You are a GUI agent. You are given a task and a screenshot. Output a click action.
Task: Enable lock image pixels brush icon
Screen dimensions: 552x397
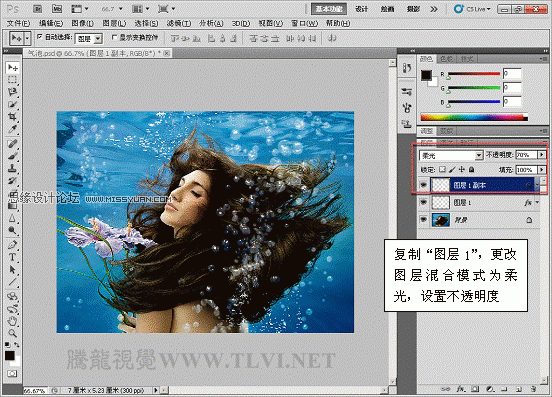point(452,170)
